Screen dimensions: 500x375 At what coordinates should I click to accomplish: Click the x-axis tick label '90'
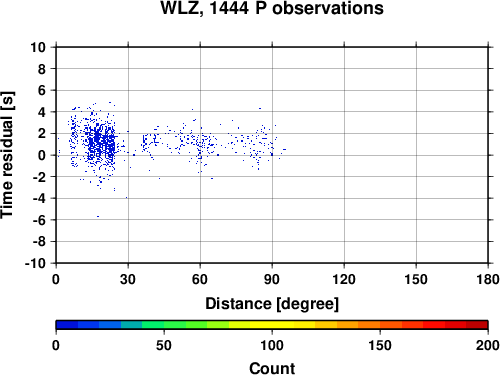click(272, 279)
